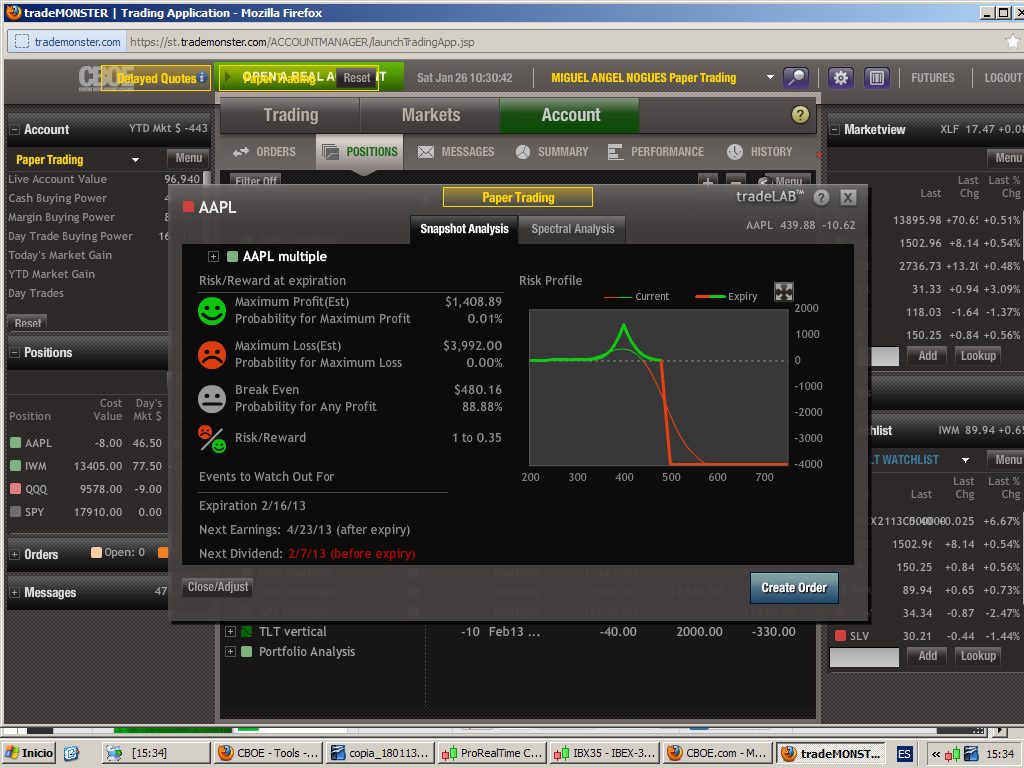Open the Paper Trading account dropdown
The width and height of the screenshot is (1024, 768).
[x=135, y=159]
